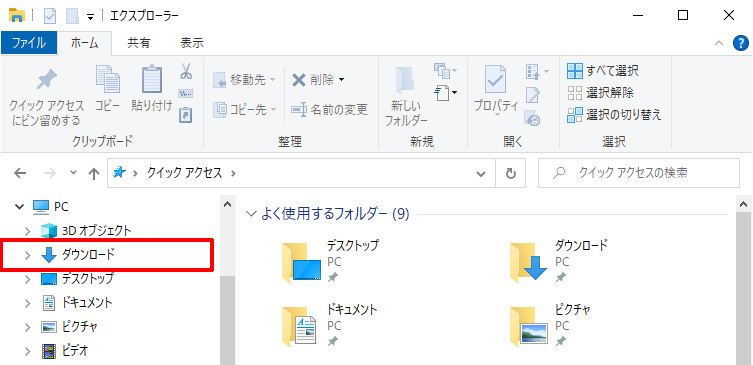Image resolution: width=753 pixels, height=365 pixels.
Task: Click すべて選択 in the ribbon
Action: click(x=603, y=71)
